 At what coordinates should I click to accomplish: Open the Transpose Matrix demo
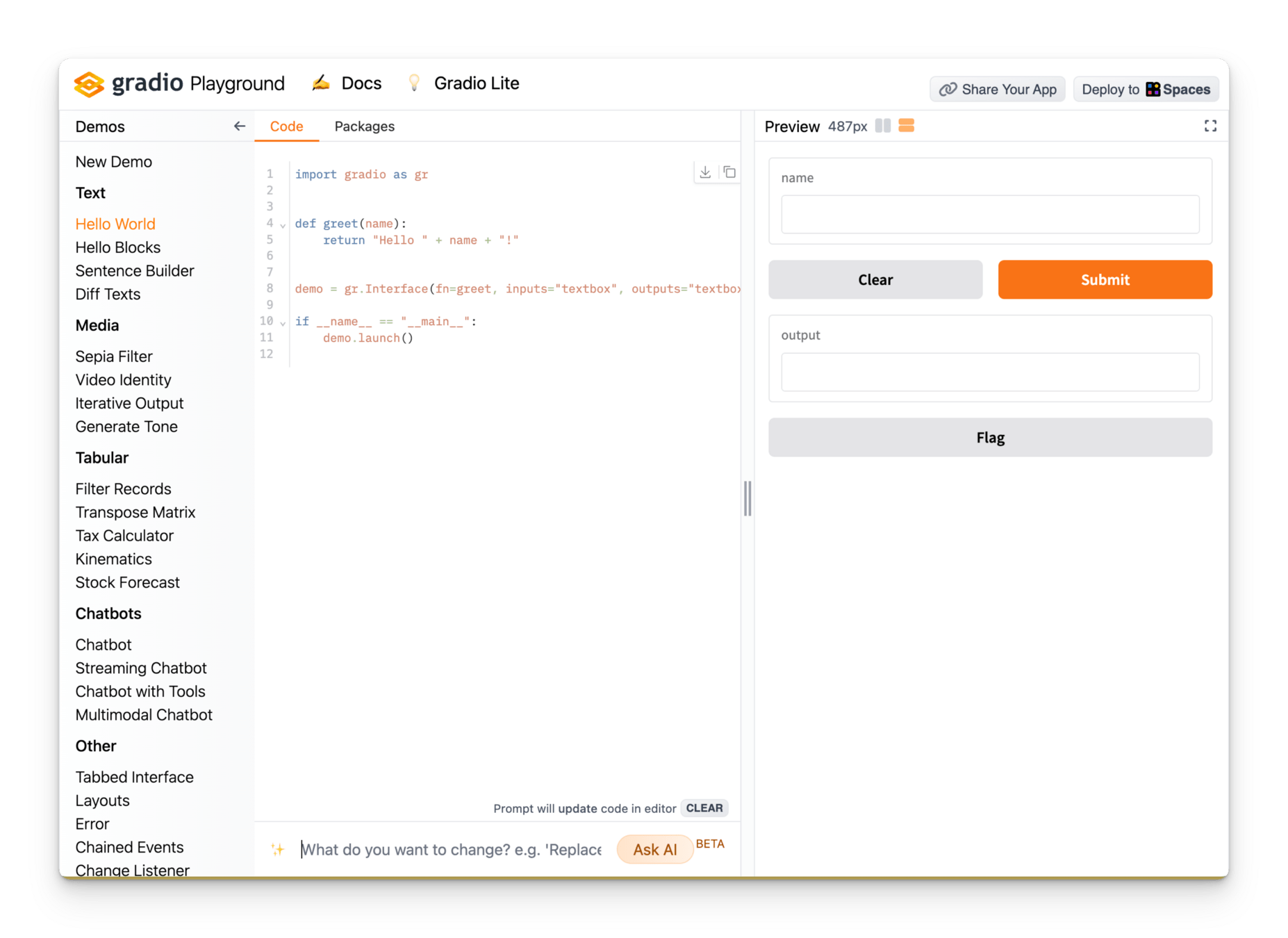tap(135, 513)
